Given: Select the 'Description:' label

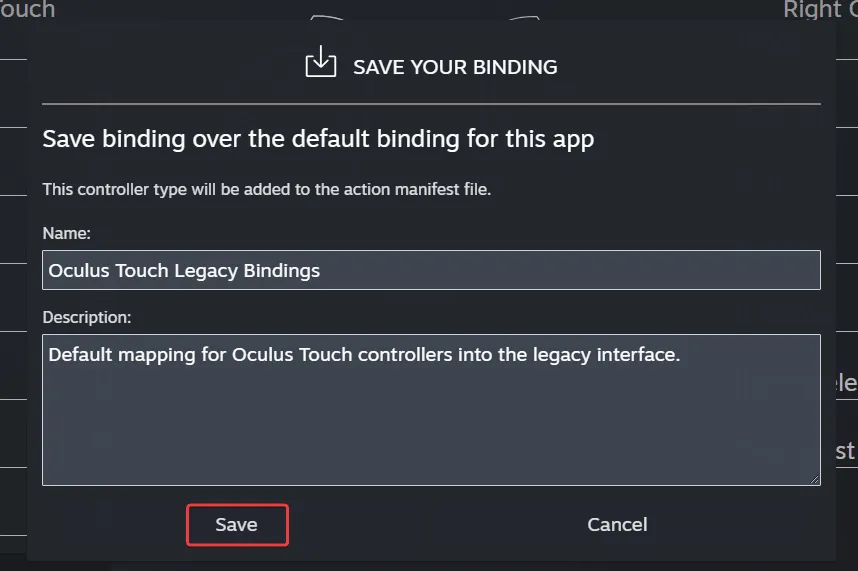Looking at the screenshot, I should click(87, 317).
